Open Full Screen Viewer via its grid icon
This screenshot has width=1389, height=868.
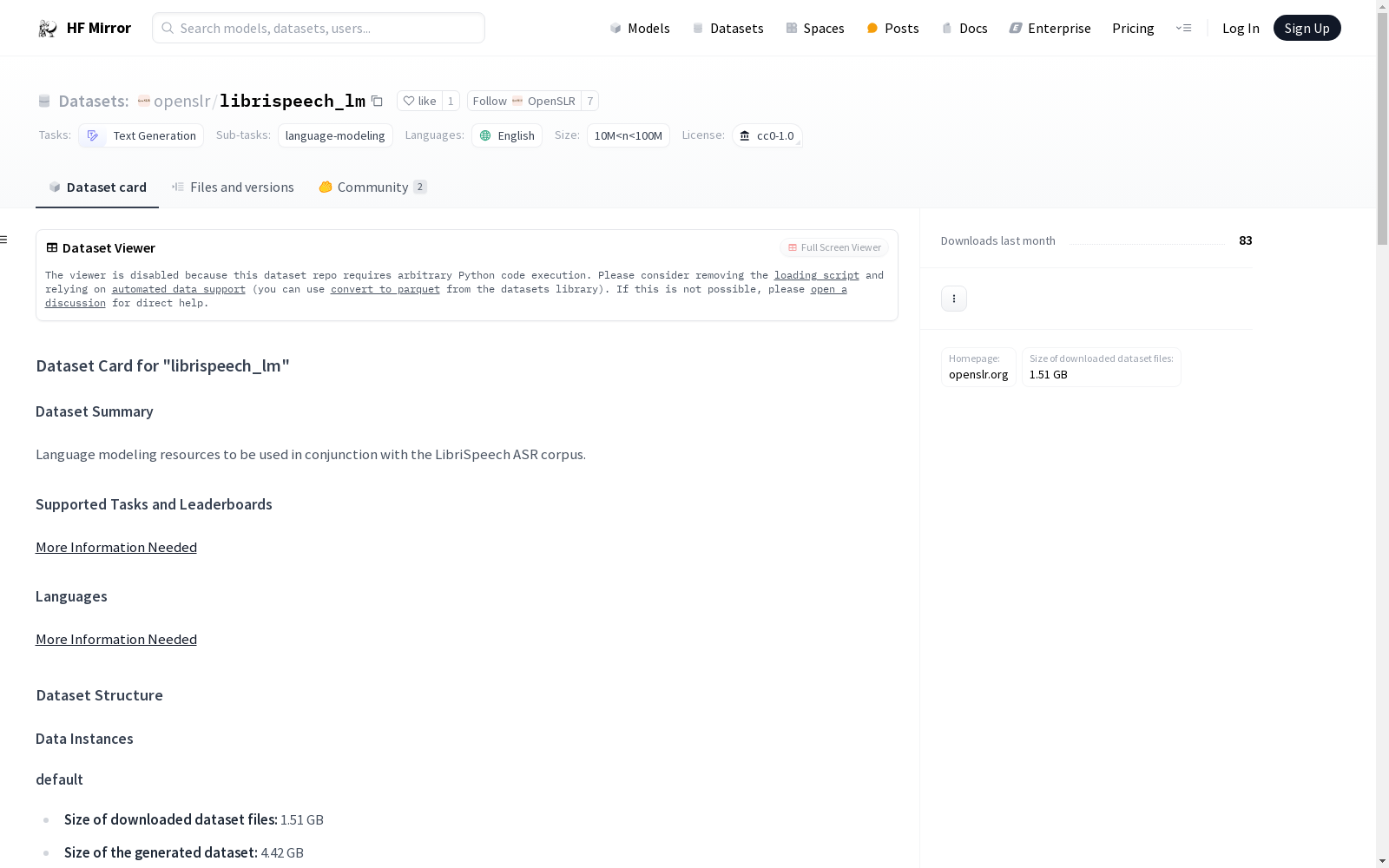(792, 247)
